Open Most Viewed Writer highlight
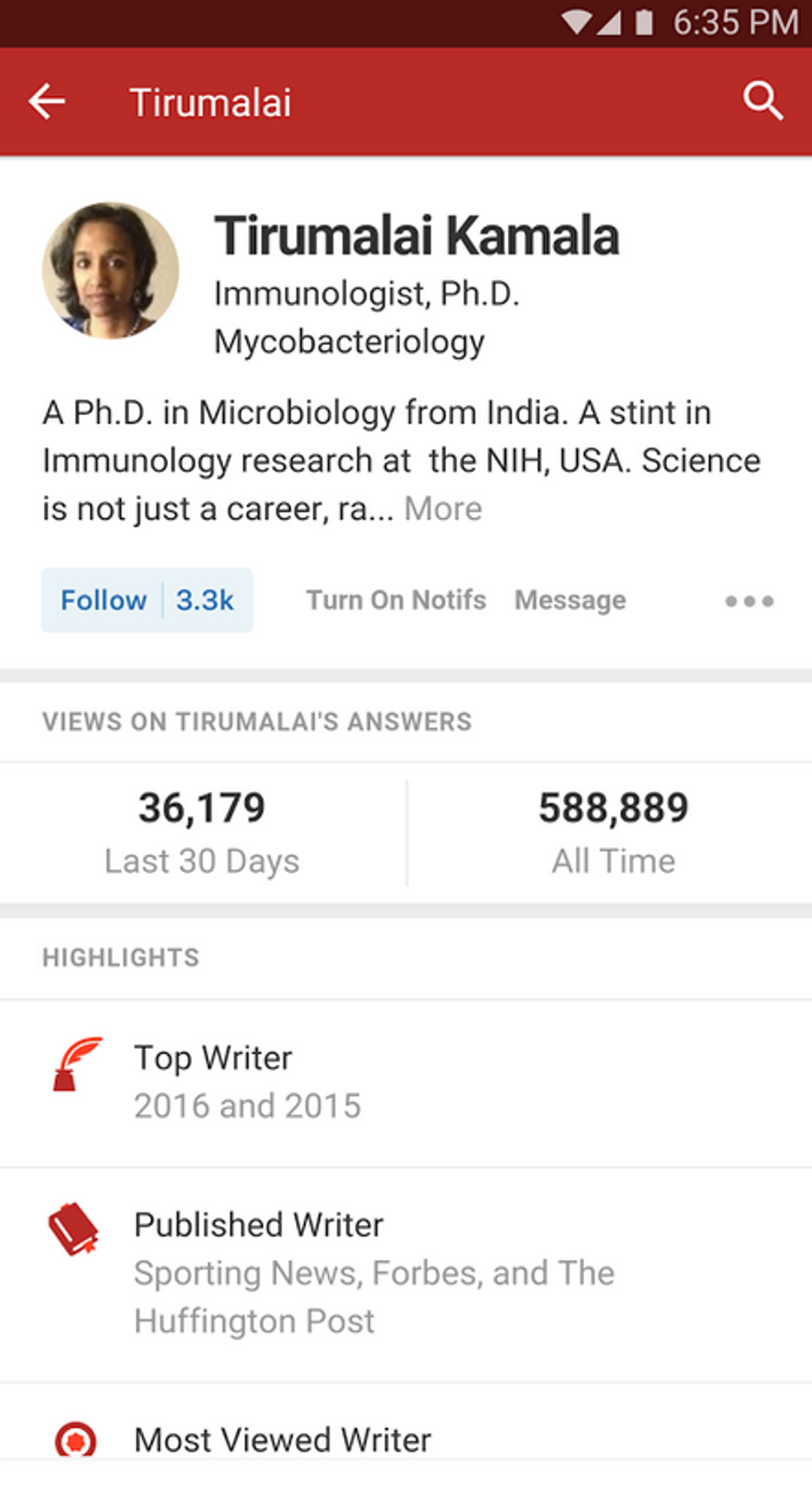 (x=283, y=1440)
